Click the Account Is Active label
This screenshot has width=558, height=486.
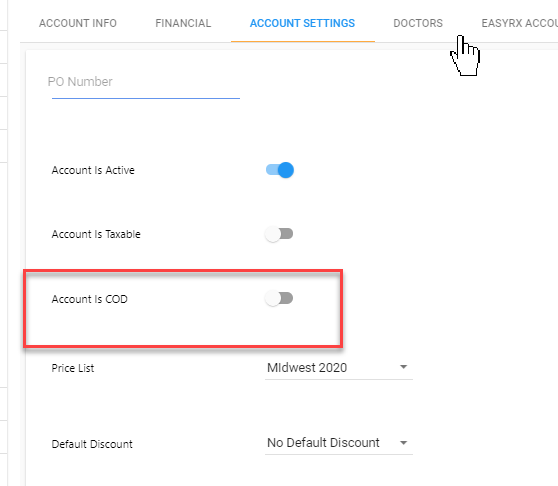[x=93, y=170]
